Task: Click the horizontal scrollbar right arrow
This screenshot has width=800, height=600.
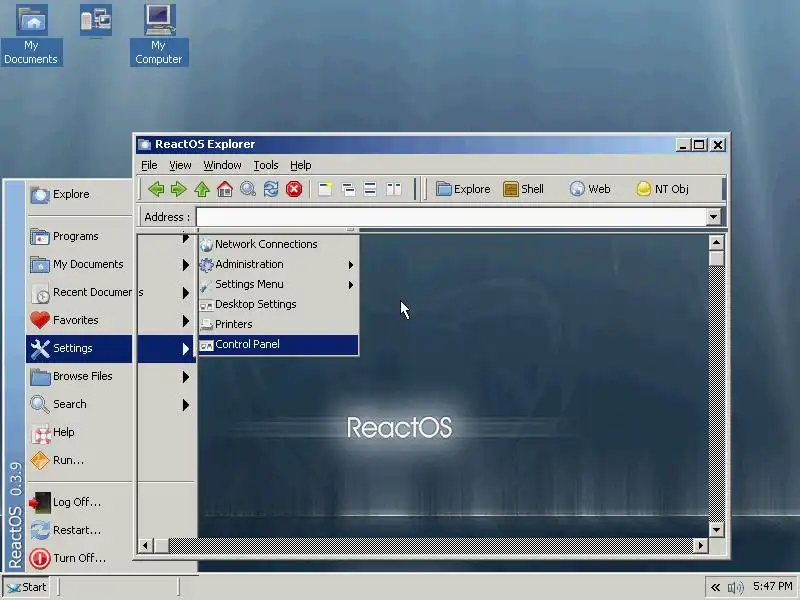Action: coord(701,545)
